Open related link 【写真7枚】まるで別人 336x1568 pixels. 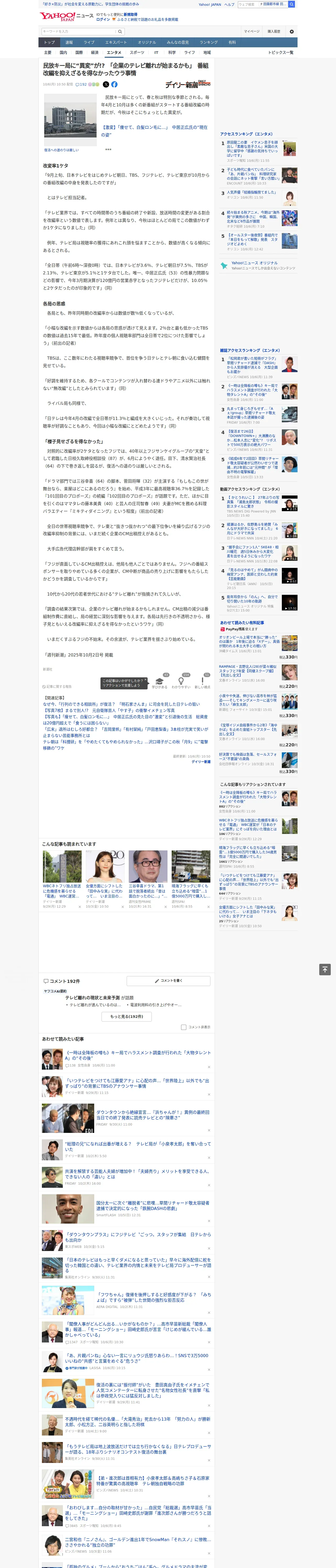[109, 710]
